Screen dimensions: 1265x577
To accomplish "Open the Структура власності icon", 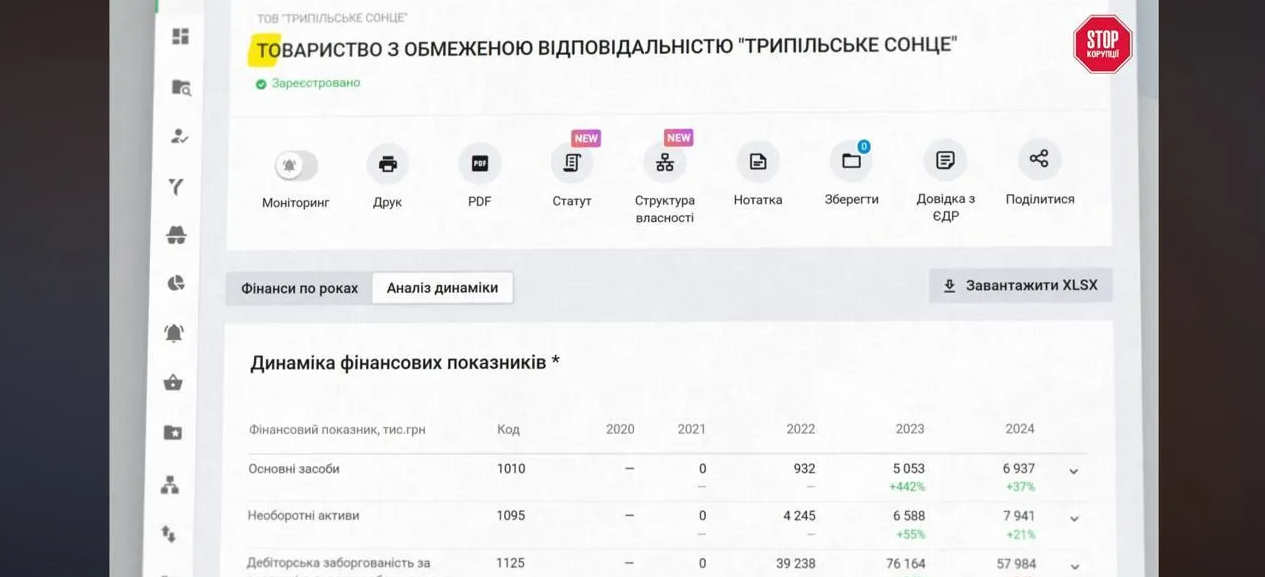I will coord(666,161).
